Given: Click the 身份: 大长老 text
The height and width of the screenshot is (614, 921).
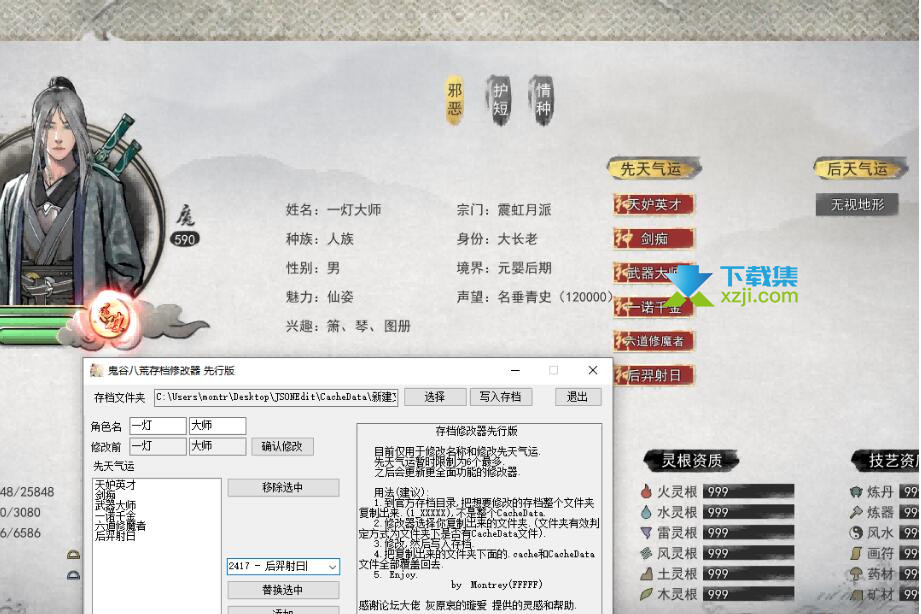Looking at the screenshot, I should point(497,239).
